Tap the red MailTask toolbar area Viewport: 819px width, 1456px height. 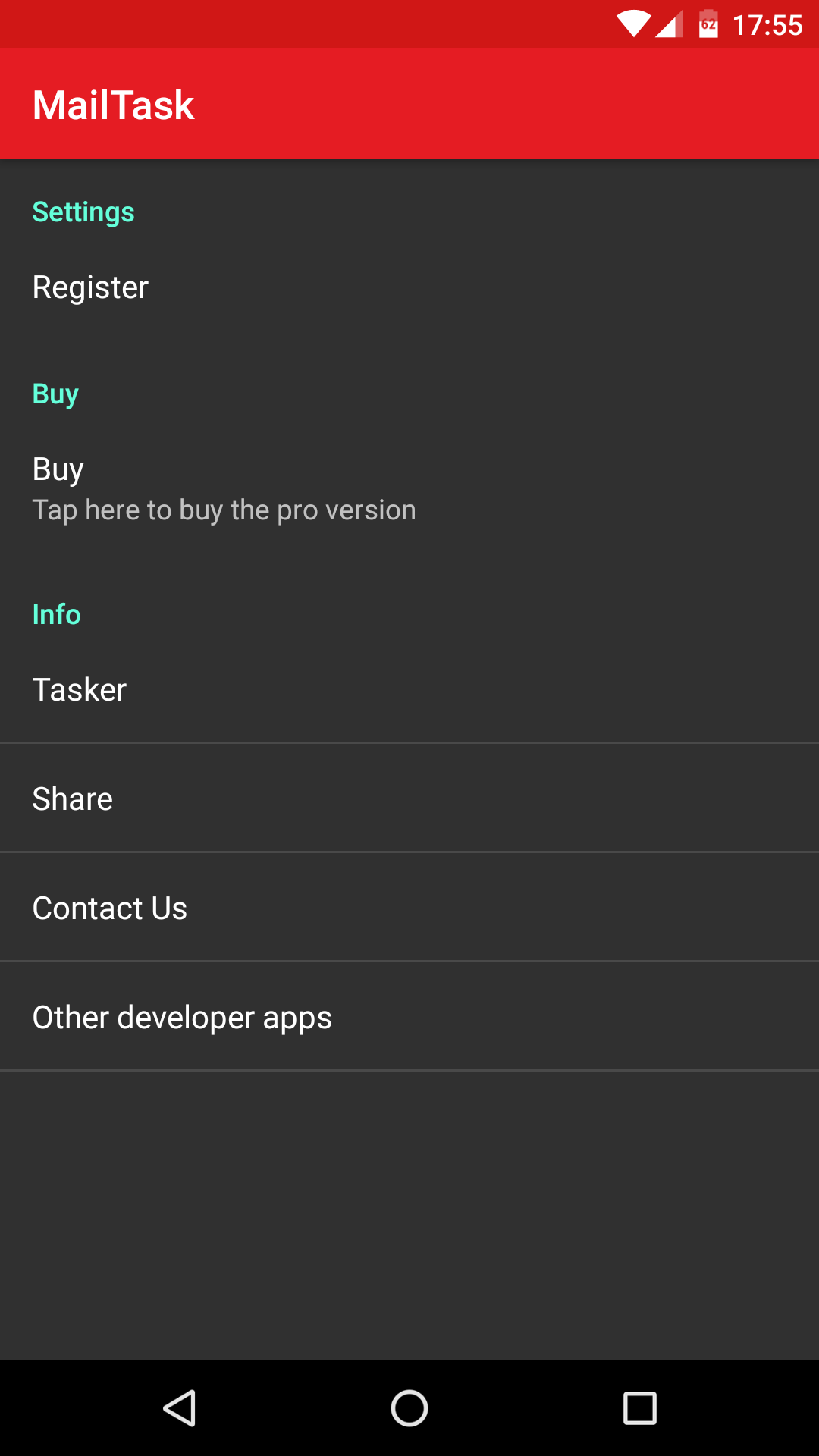pyautogui.click(x=409, y=104)
